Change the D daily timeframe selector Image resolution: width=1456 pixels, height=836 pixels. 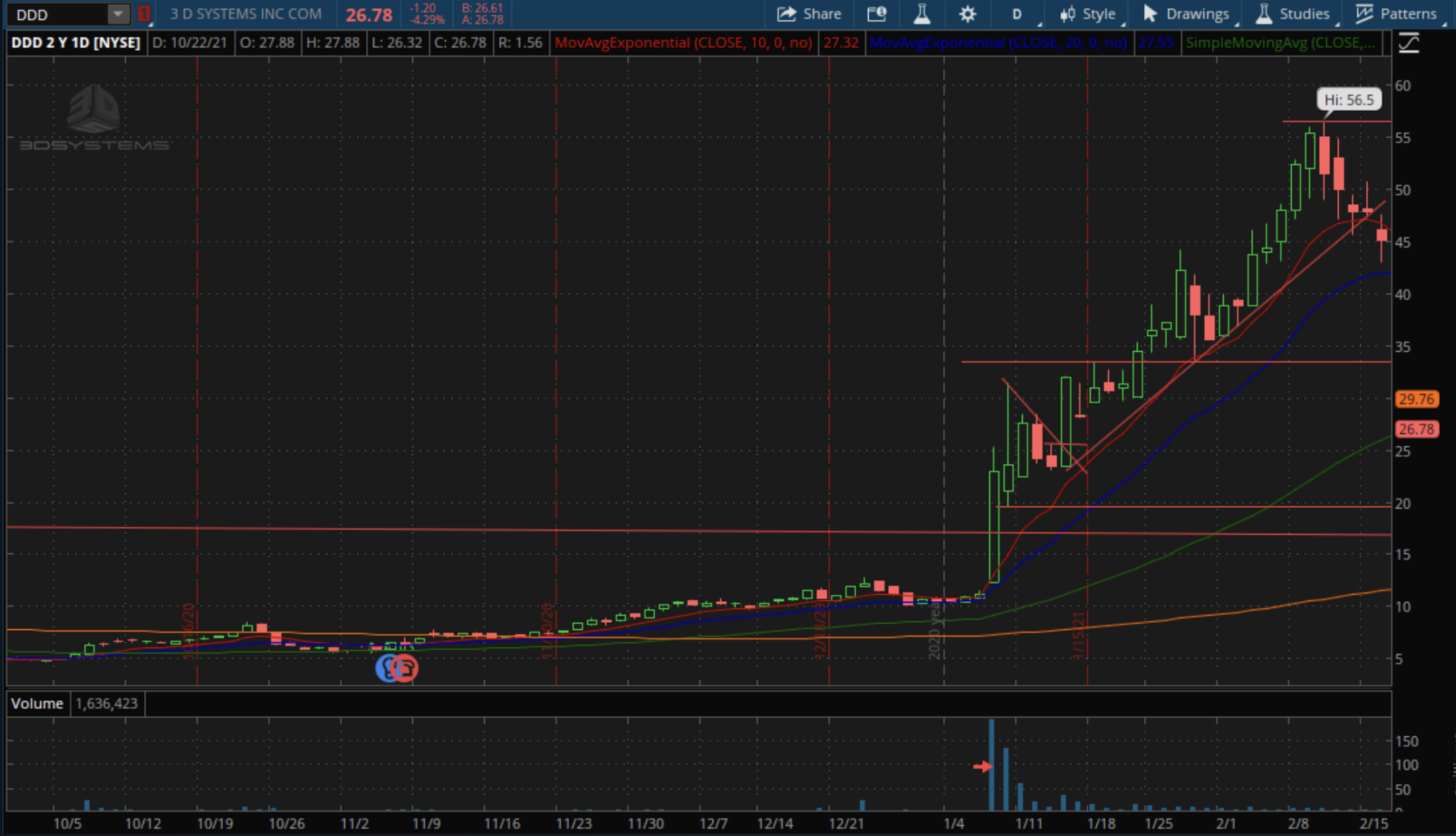tap(1017, 14)
